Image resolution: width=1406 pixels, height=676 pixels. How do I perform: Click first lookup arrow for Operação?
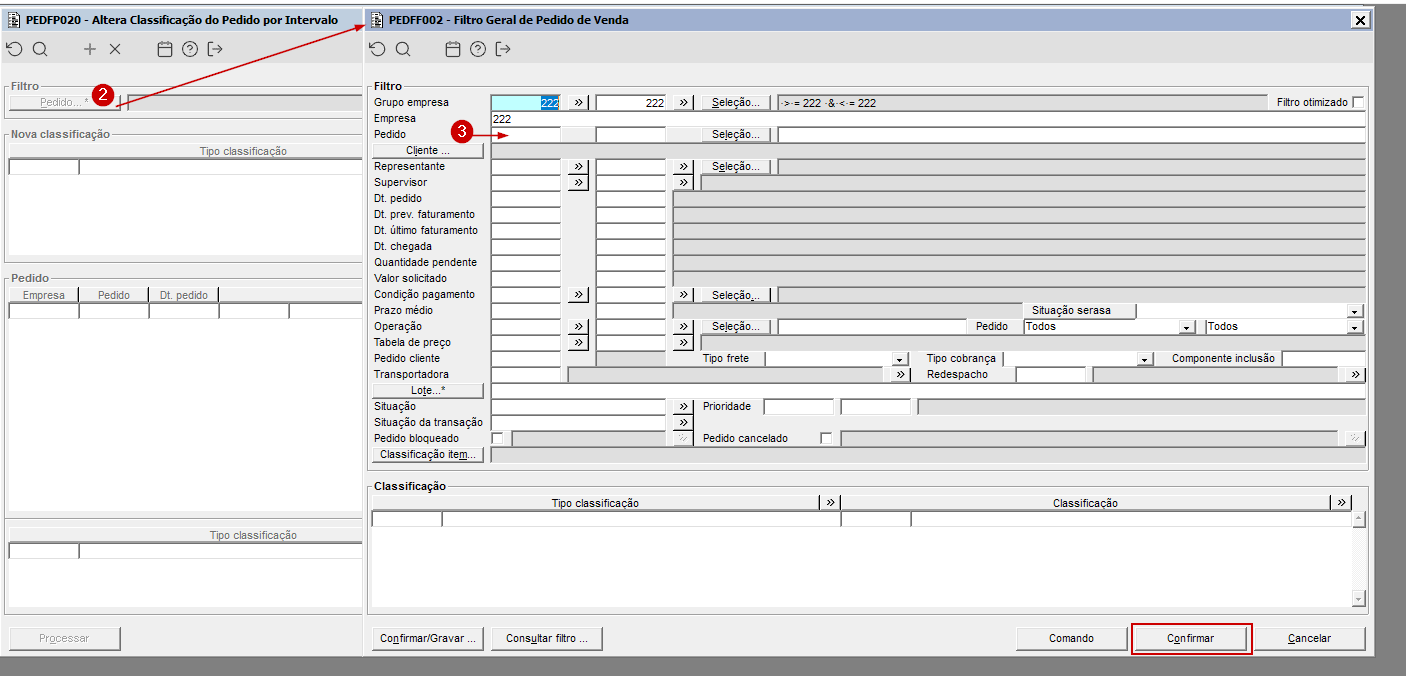tap(578, 326)
